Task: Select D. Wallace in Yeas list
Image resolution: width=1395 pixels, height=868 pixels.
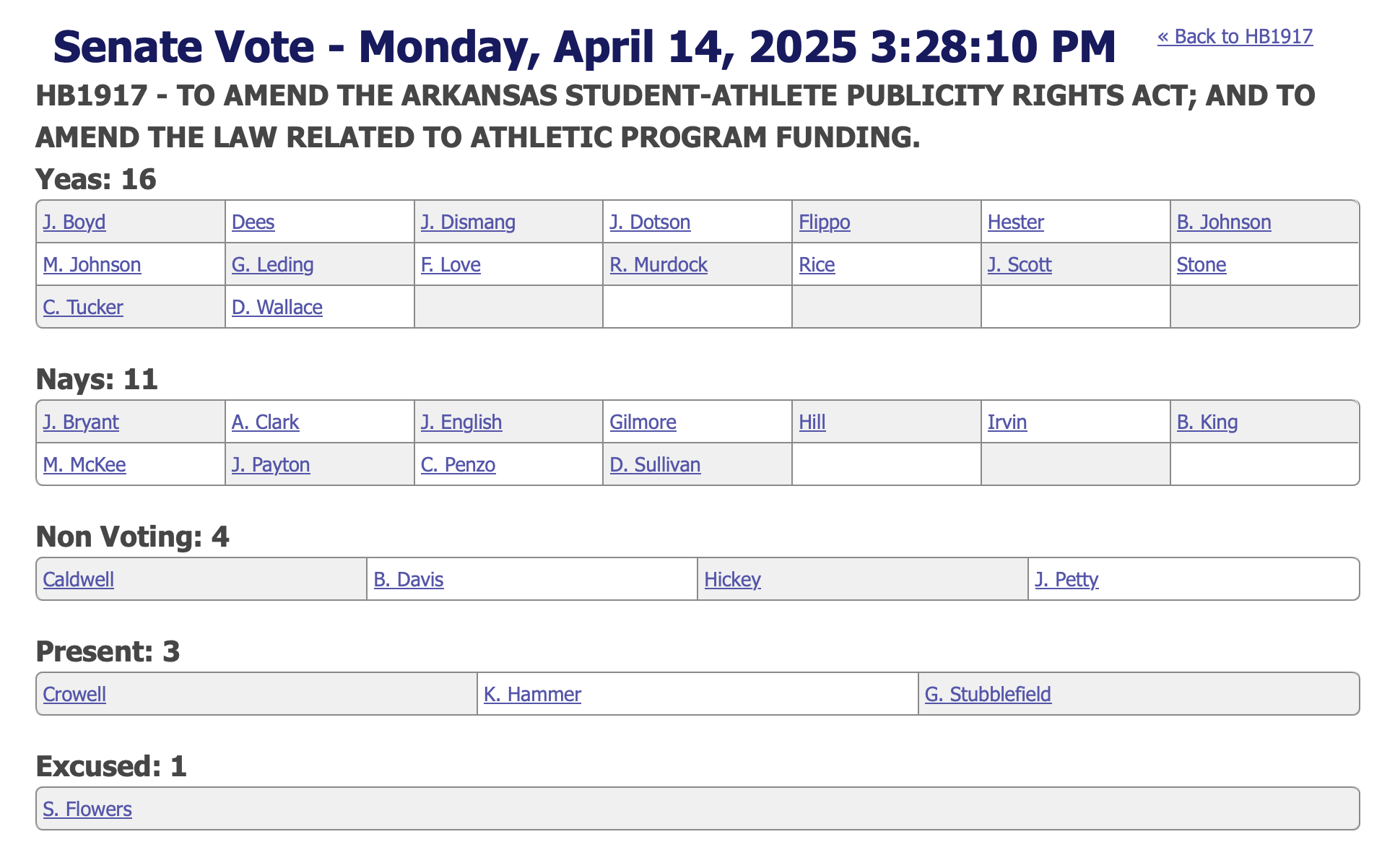Action: [277, 307]
